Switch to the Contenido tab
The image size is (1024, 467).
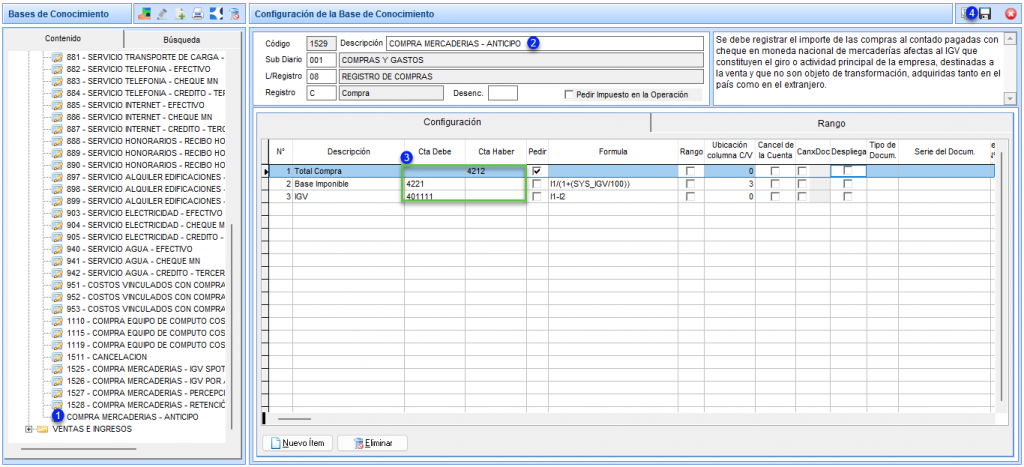pos(63,39)
